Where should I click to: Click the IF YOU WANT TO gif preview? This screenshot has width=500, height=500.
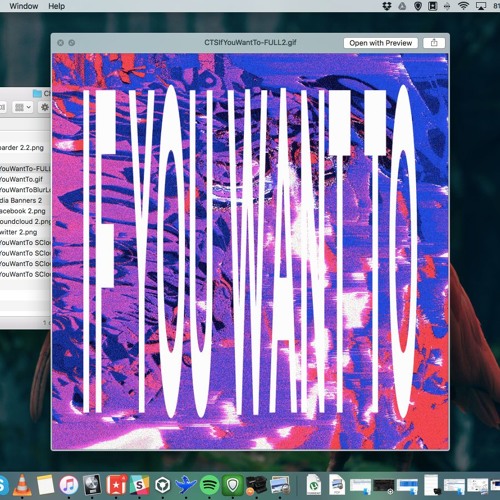click(250, 251)
